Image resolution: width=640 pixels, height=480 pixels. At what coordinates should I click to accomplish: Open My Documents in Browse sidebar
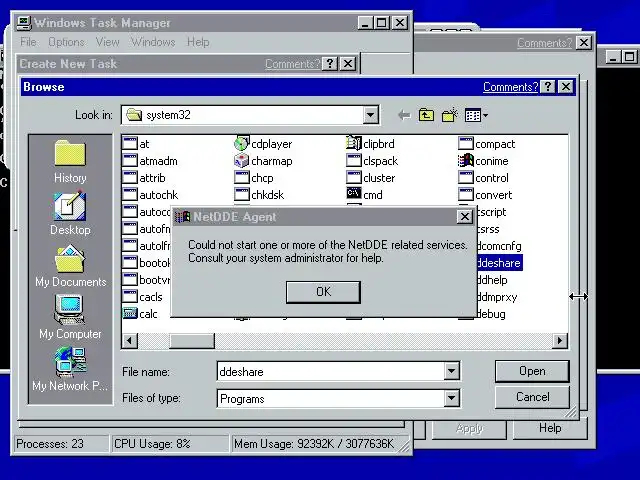pos(70,265)
